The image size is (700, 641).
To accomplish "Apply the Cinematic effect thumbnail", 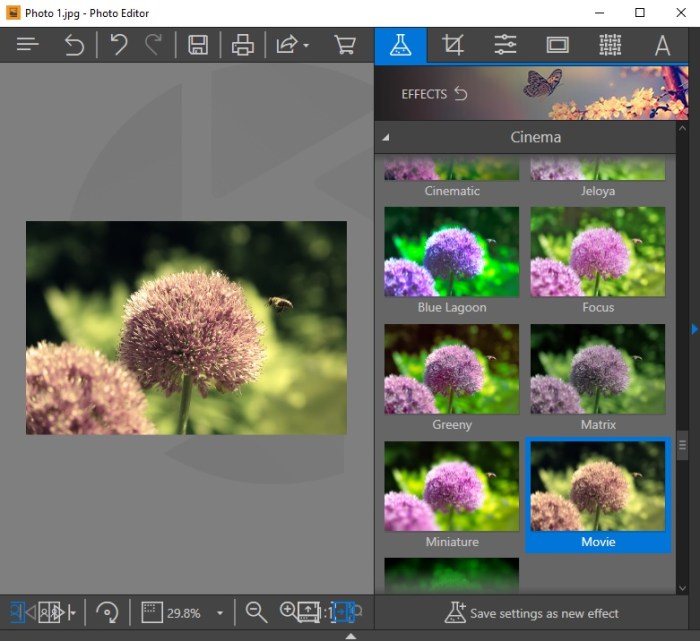I will pyautogui.click(x=451, y=168).
